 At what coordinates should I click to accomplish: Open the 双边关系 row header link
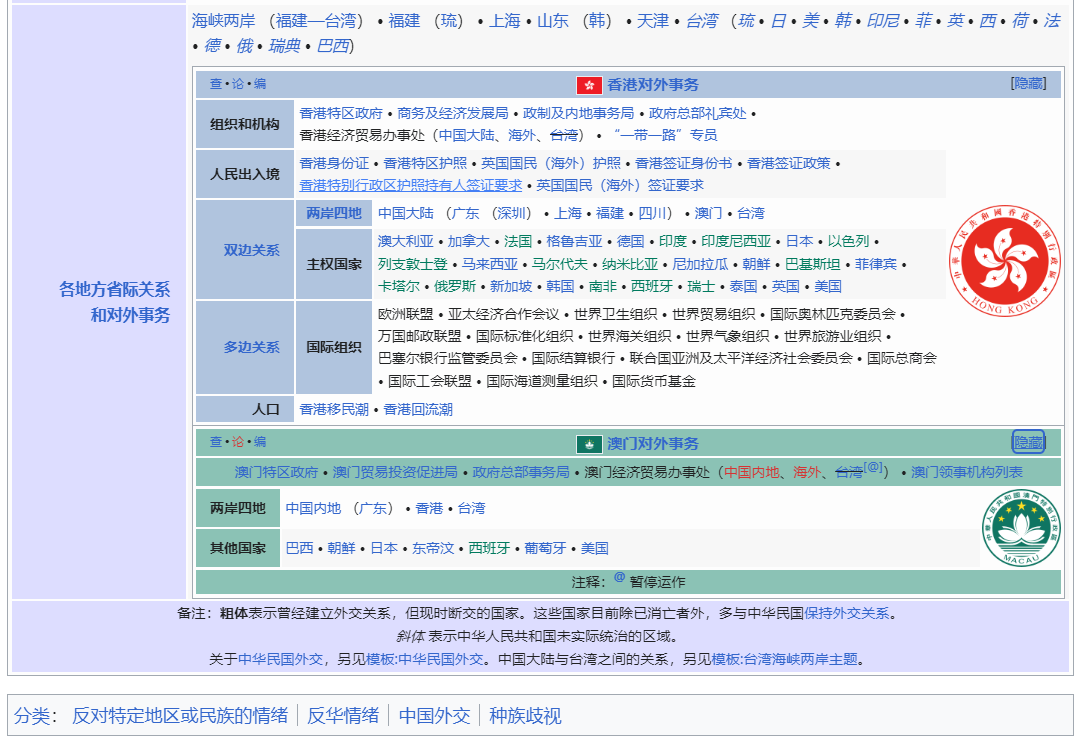click(x=252, y=250)
